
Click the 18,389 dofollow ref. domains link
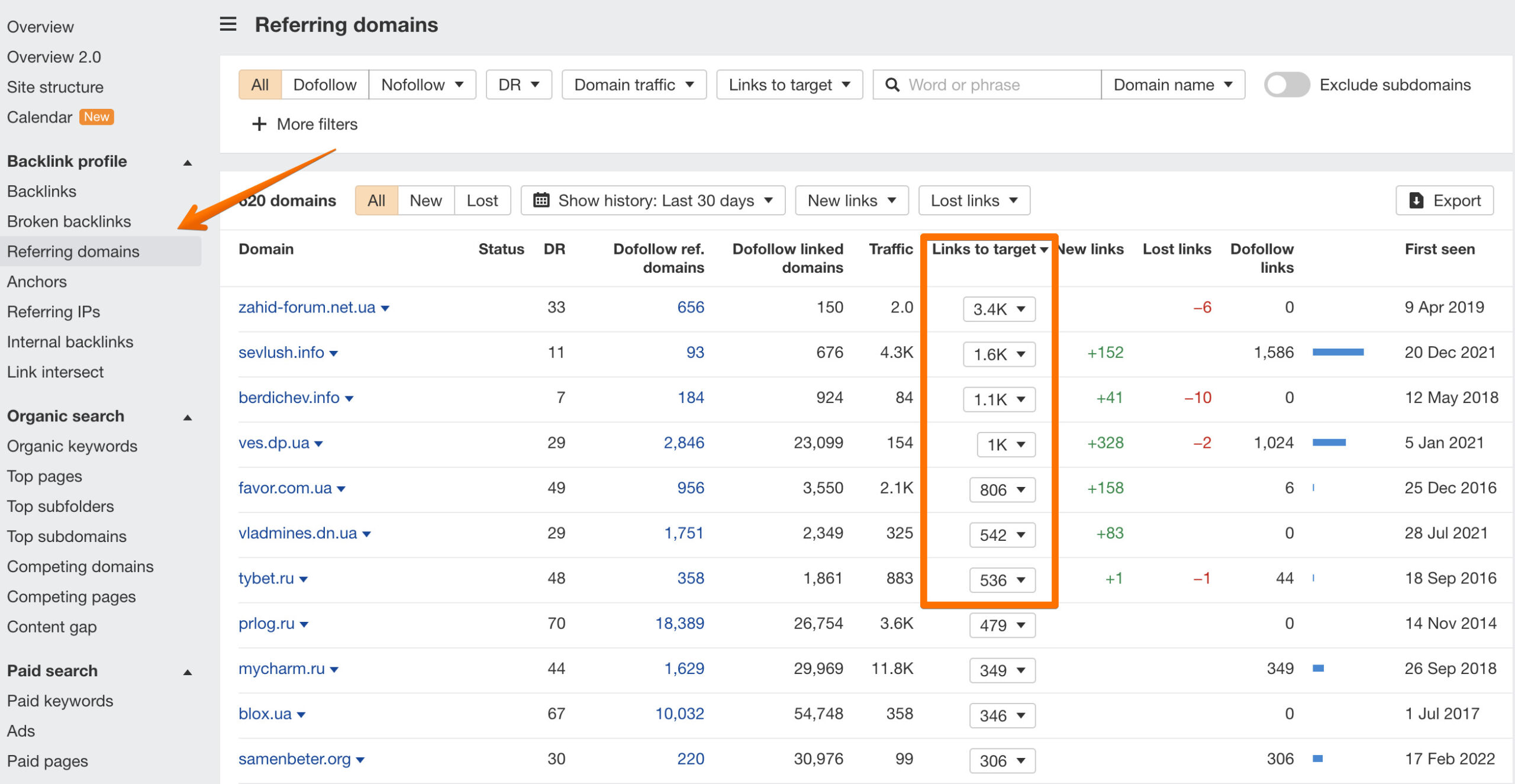(679, 623)
